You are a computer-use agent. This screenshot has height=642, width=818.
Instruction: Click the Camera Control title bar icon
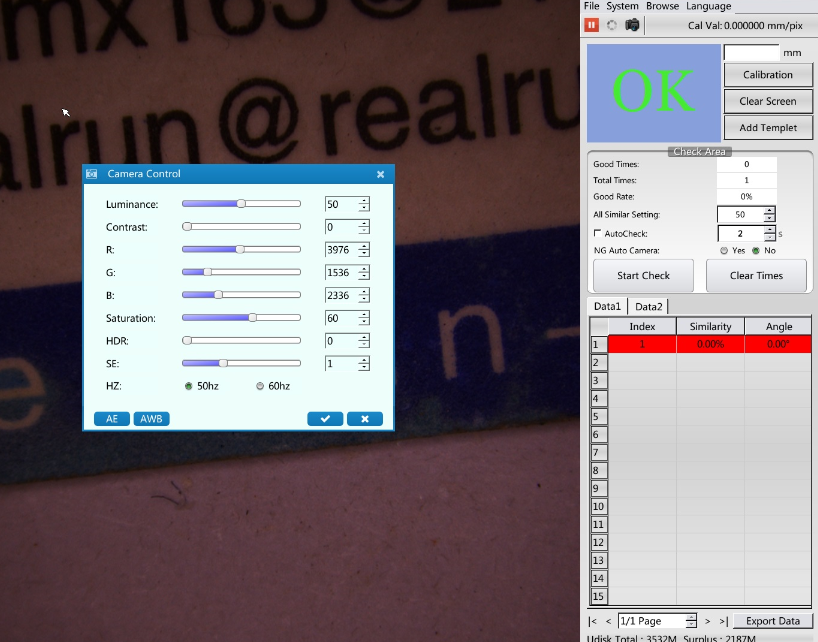(x=92, y=174)
